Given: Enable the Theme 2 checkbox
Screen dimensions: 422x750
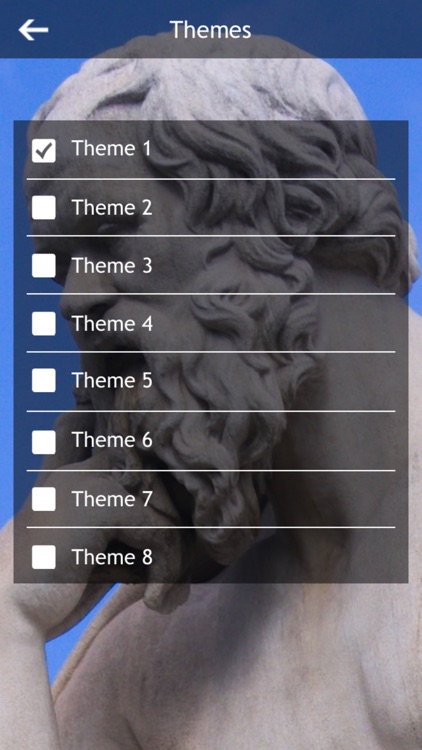Looking at the screenshot, I should [x=44, y=208].
